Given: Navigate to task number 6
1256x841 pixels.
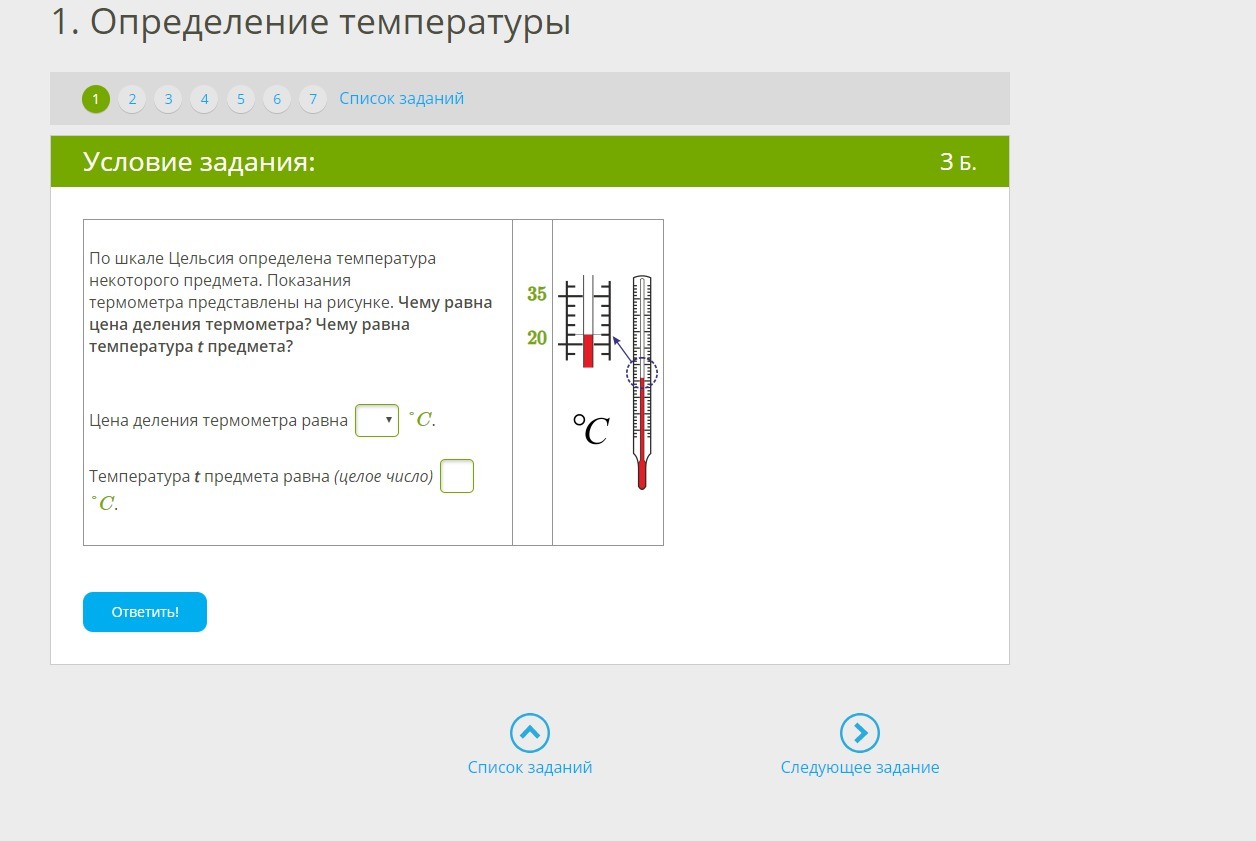Looking at the screenshot, I should [277, 99].
